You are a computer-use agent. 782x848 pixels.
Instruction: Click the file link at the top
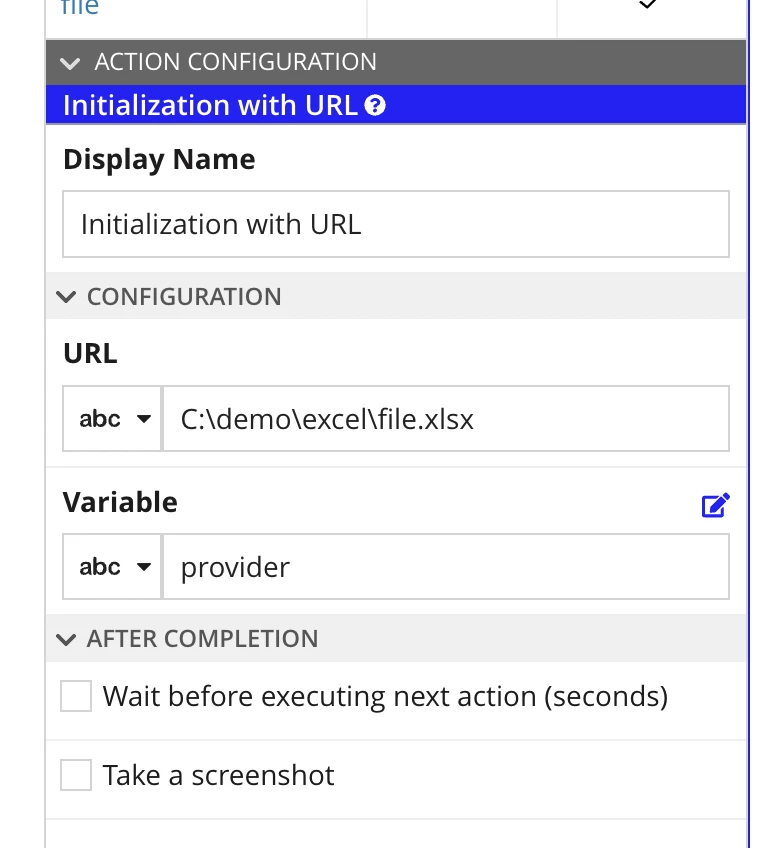[x=79, y=8]
